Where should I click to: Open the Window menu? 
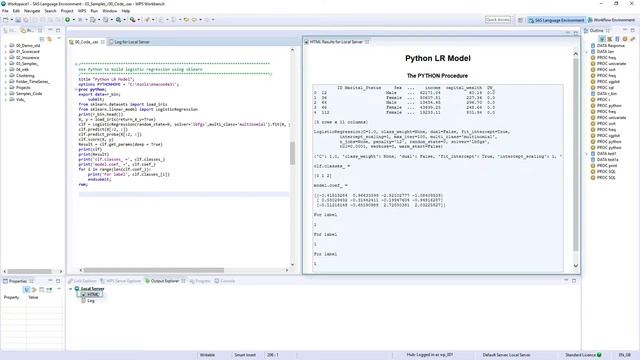click(109, 11)
